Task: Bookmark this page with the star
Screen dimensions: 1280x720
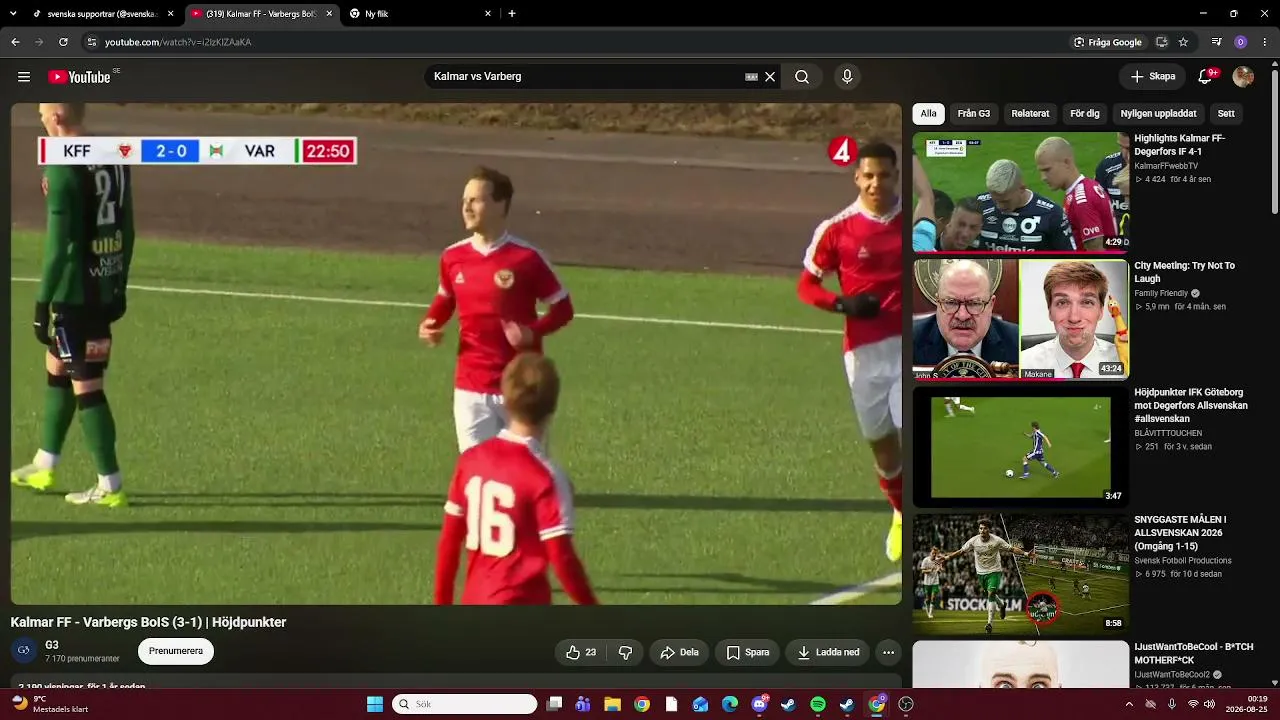Action: pyautogui.click(x=1183, y=42)
